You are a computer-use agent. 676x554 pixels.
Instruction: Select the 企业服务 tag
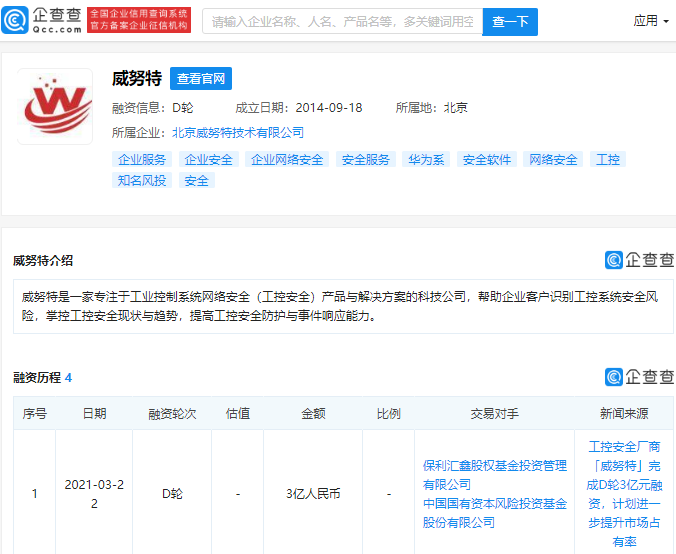click(142, 160)
